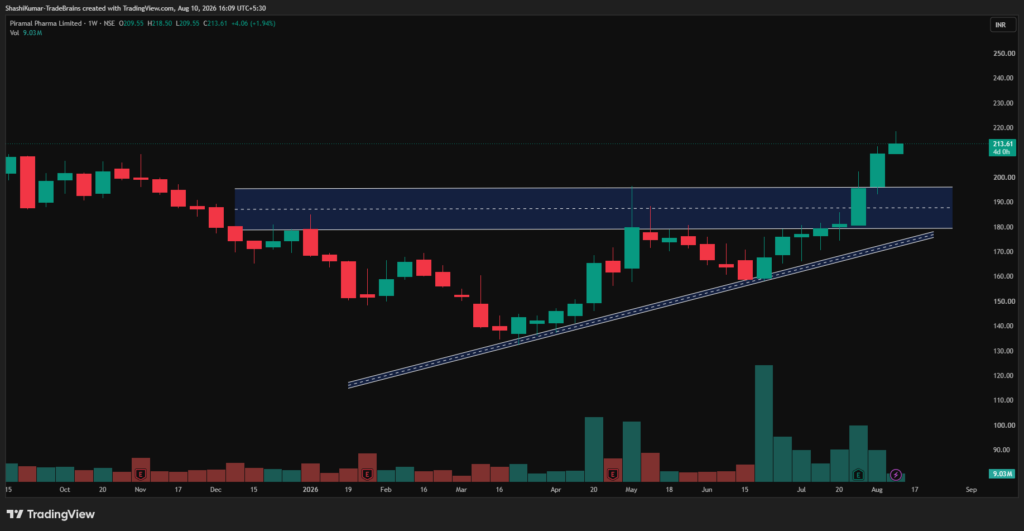Open the earnings marker near Nov

140,475
